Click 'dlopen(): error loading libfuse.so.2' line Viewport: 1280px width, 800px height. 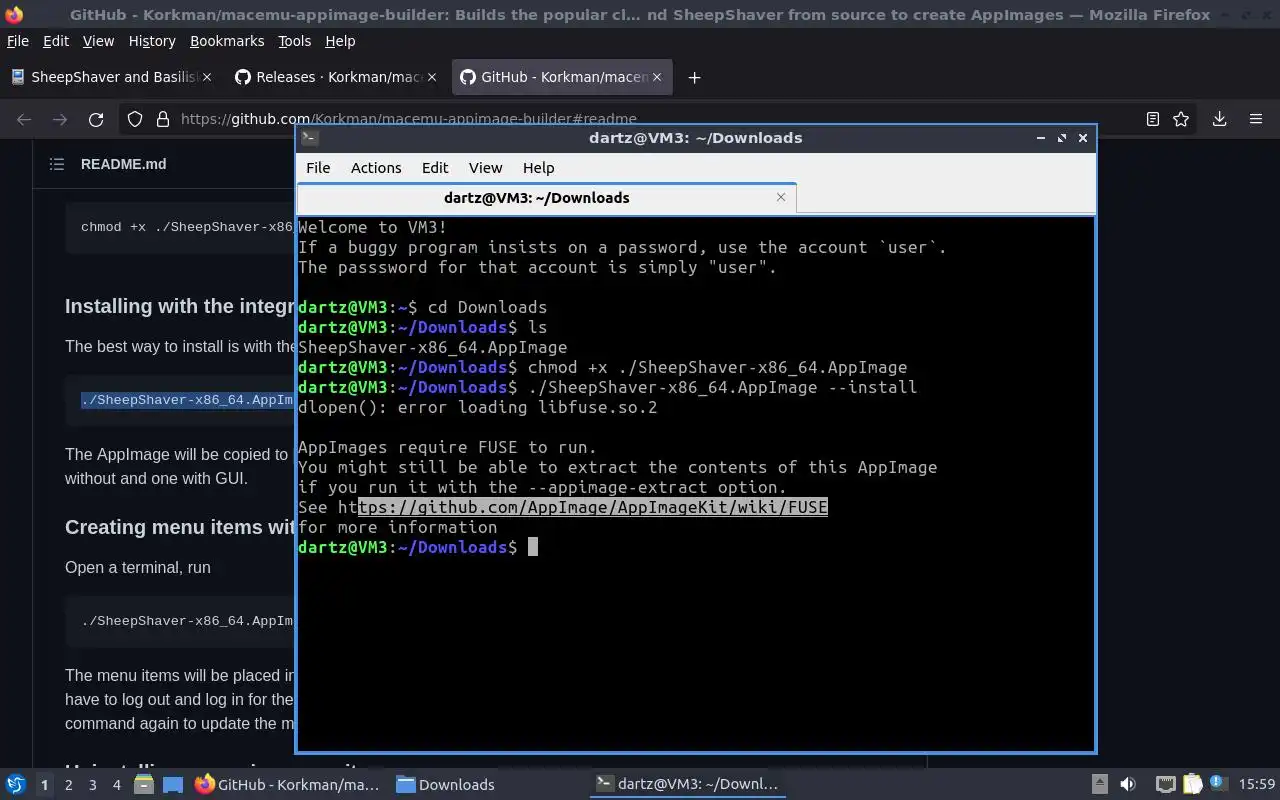point(477,407)
